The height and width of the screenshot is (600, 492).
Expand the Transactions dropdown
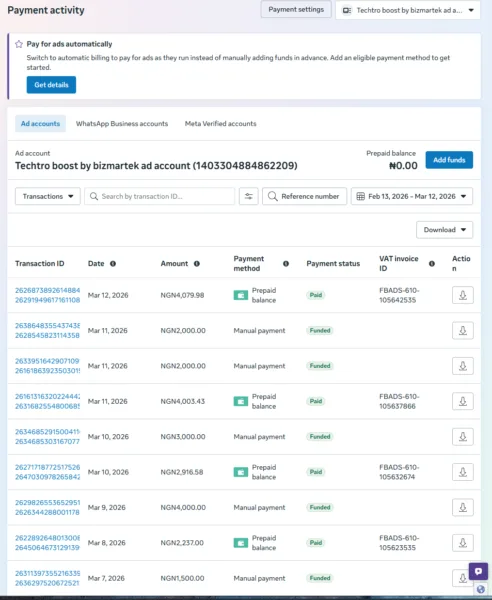[x=48, y=196]
